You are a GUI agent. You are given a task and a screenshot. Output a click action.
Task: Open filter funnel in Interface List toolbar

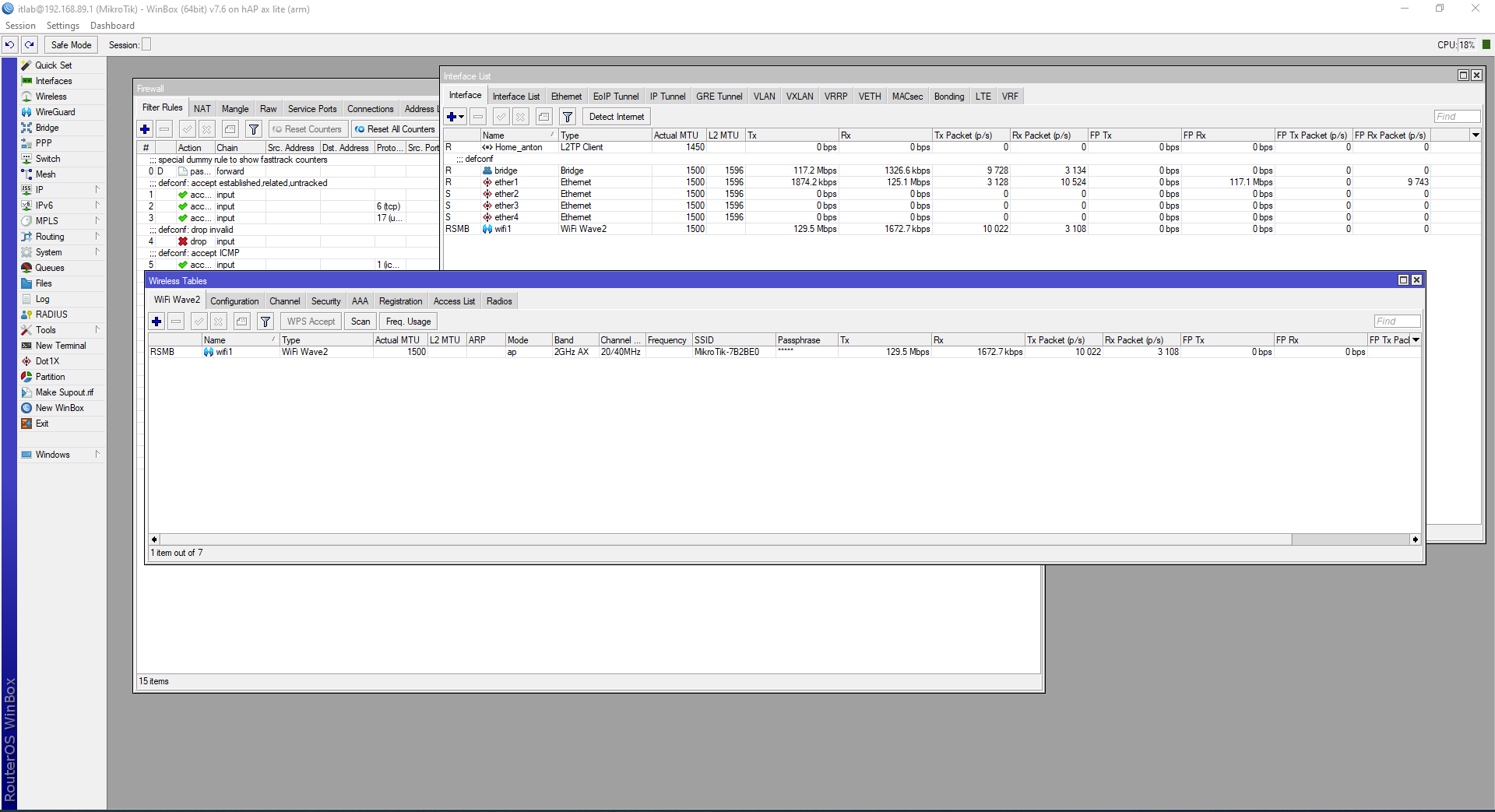click(x=568, y=117)
